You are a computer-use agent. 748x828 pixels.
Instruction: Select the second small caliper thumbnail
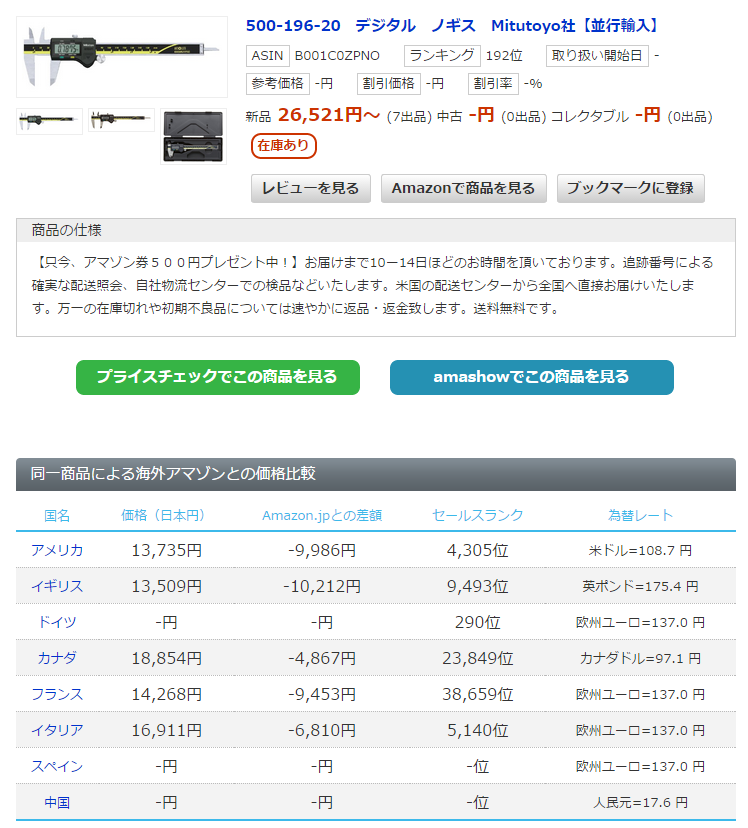pos(121,120)
